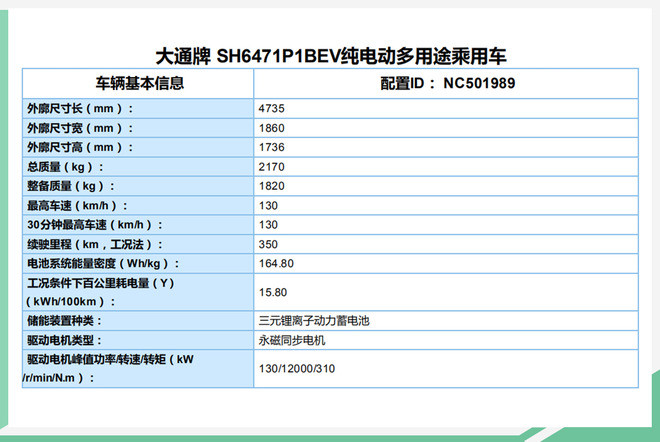Click the value 三元锂离子动力蓄电池
The width and height of the screenshot is (660, 442).
314,321
